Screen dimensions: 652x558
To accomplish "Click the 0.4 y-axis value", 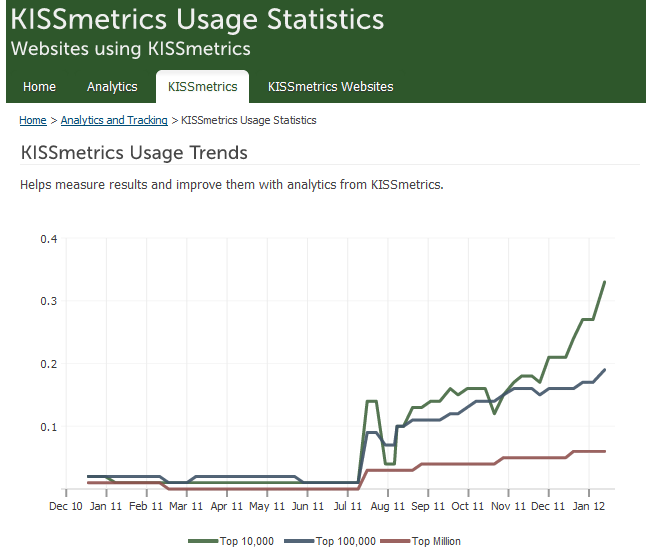I will tap(49, 239).
